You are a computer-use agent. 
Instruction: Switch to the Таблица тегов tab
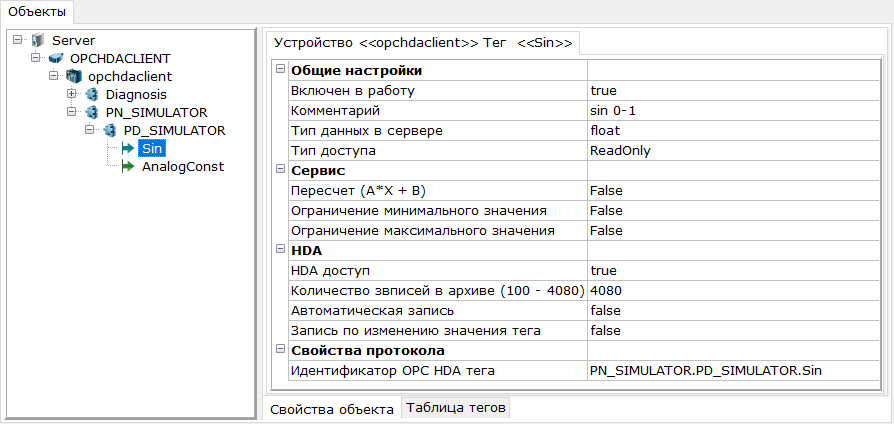456,408
